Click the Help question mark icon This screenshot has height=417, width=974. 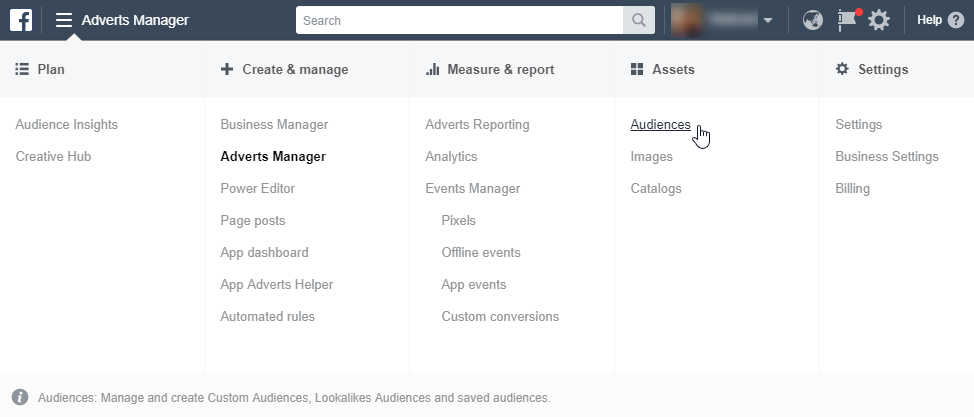[956, 20]
